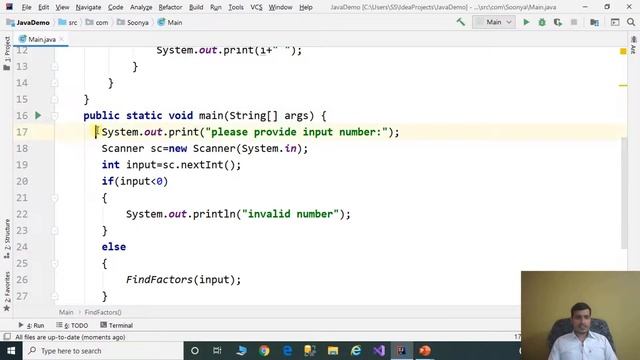Click the Windows Start button
This screenshot has height=360, width=640.
(x=11, y=351)
